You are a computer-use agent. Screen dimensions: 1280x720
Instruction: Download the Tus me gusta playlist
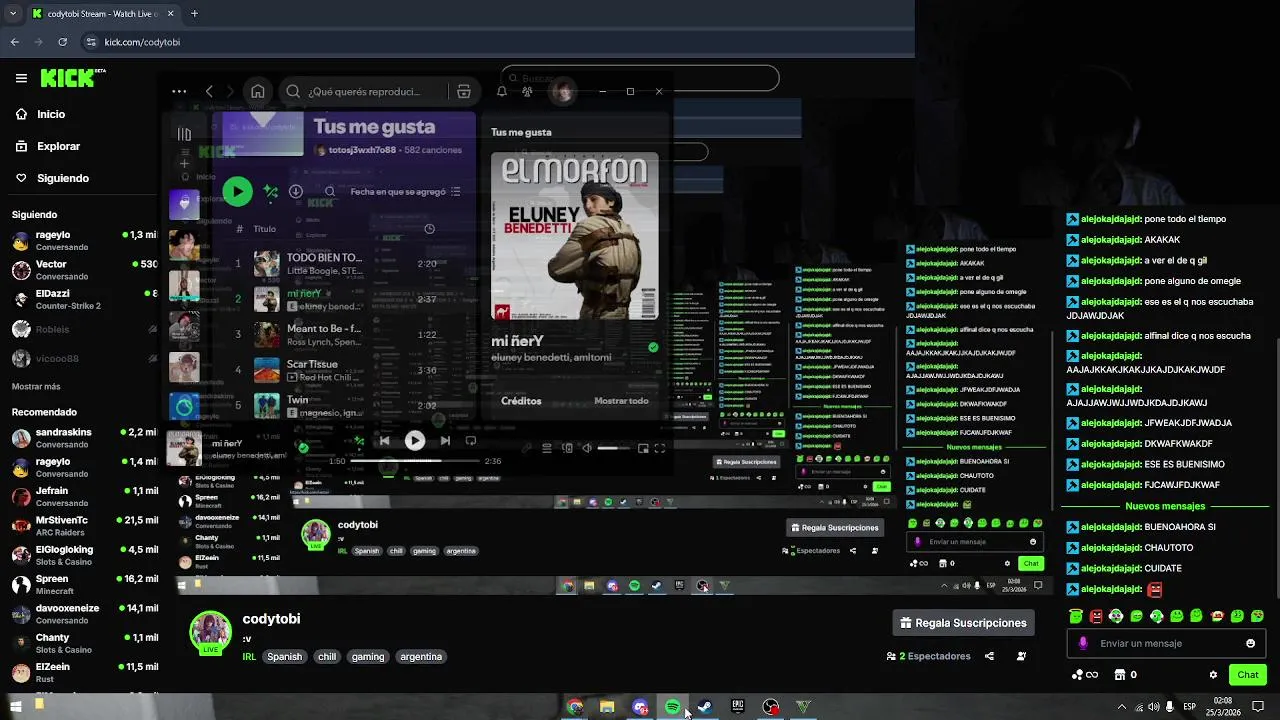click(296, 191)
